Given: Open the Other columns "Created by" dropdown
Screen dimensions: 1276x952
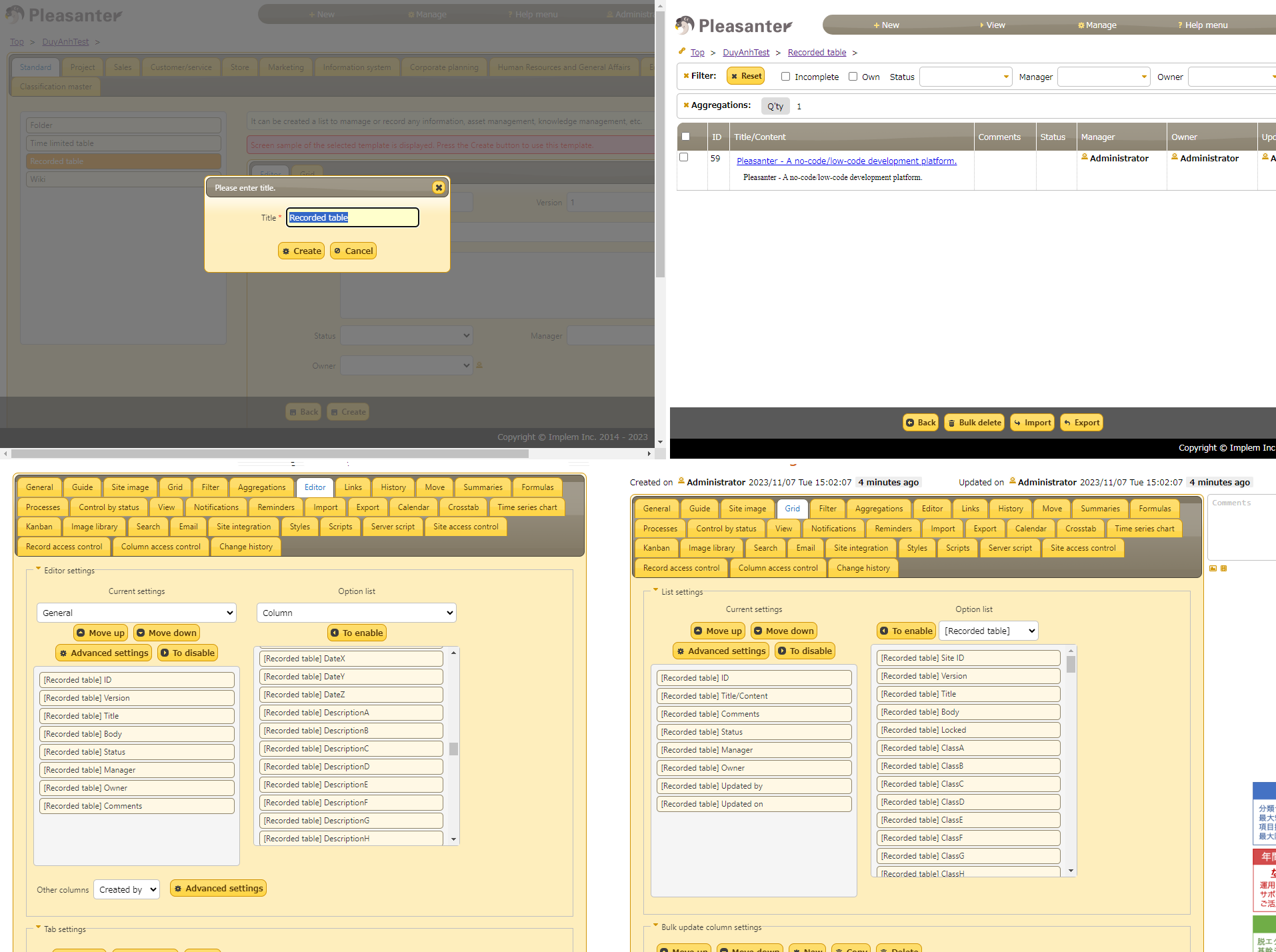Looking at the screenshot, I should (x=127, y=889).
